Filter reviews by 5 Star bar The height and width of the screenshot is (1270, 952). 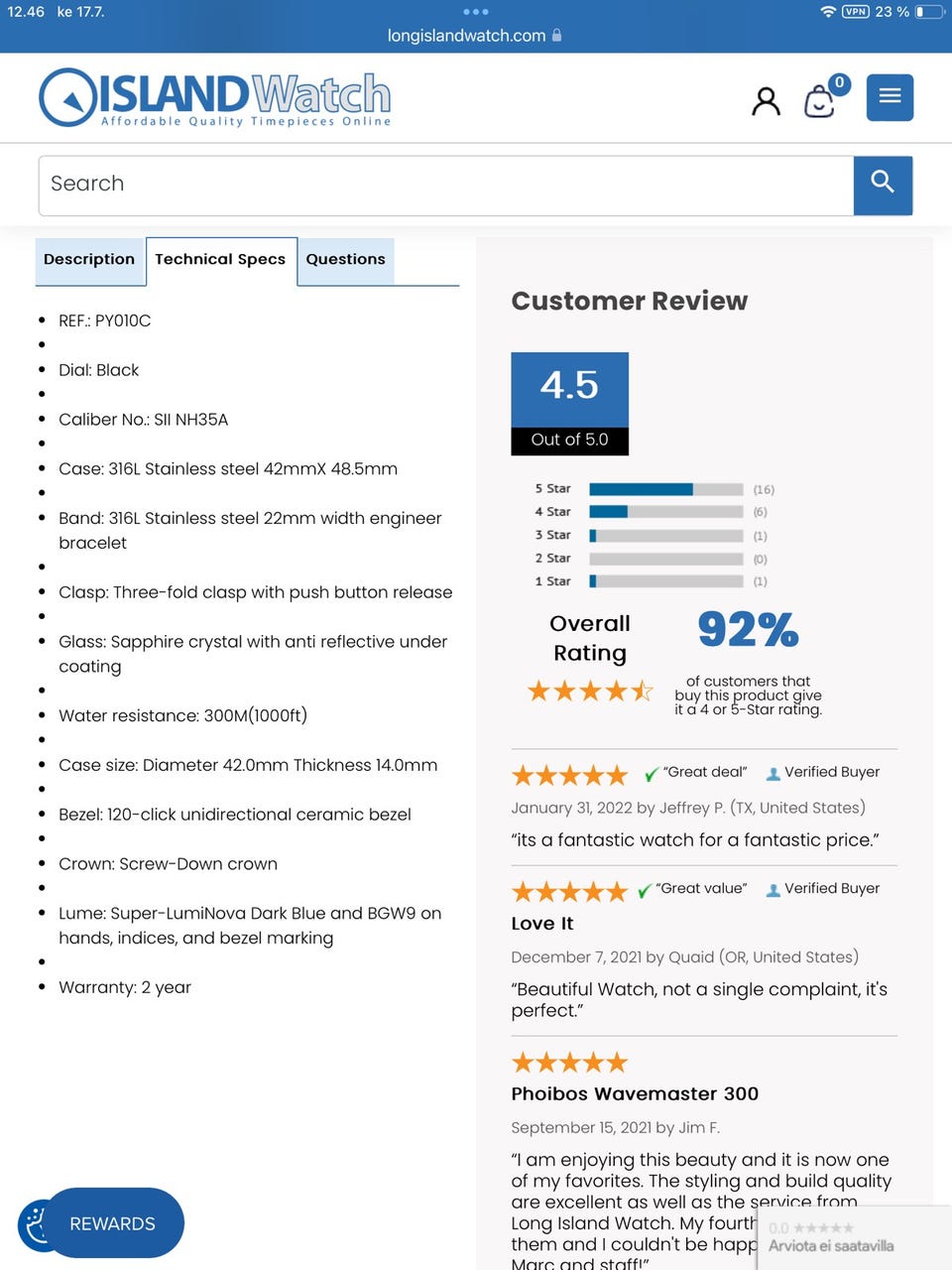point(665,489)
